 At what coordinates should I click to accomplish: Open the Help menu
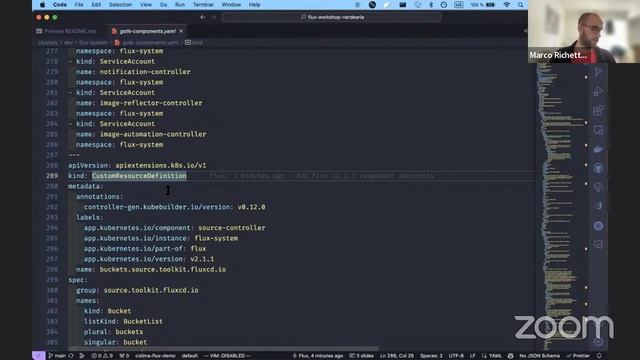click(254, 5)
